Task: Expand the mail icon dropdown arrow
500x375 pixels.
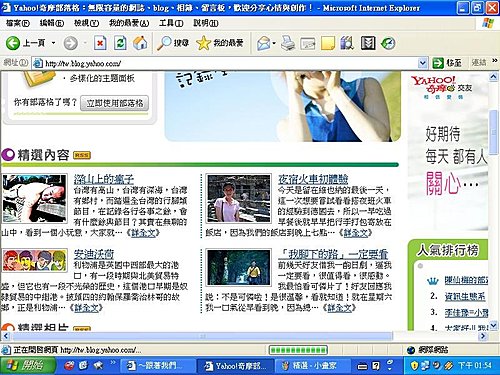Action: [274, 43]
